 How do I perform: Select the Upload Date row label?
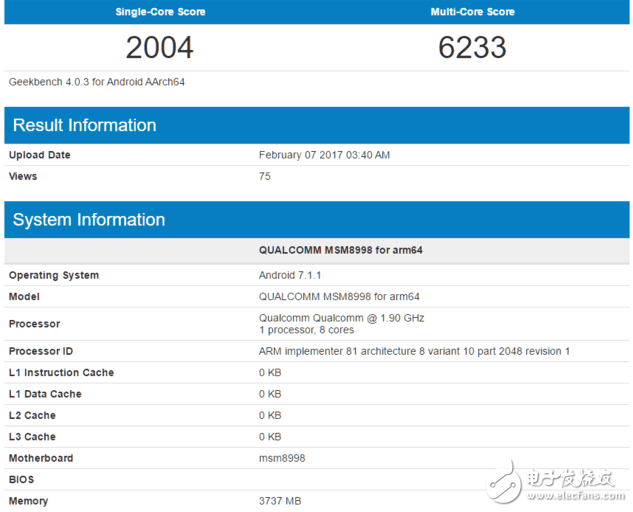(x=40, y=155)
